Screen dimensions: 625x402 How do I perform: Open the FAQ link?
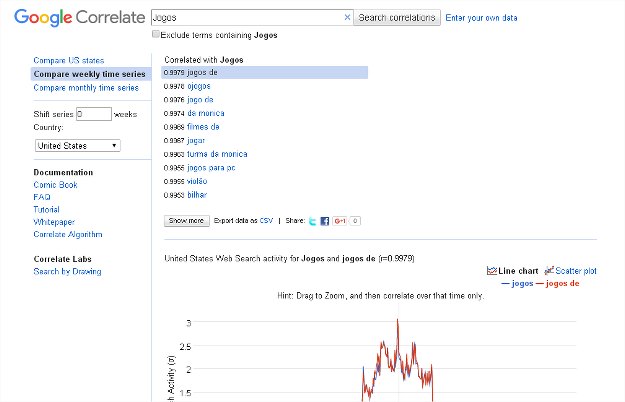pos(42,197)
